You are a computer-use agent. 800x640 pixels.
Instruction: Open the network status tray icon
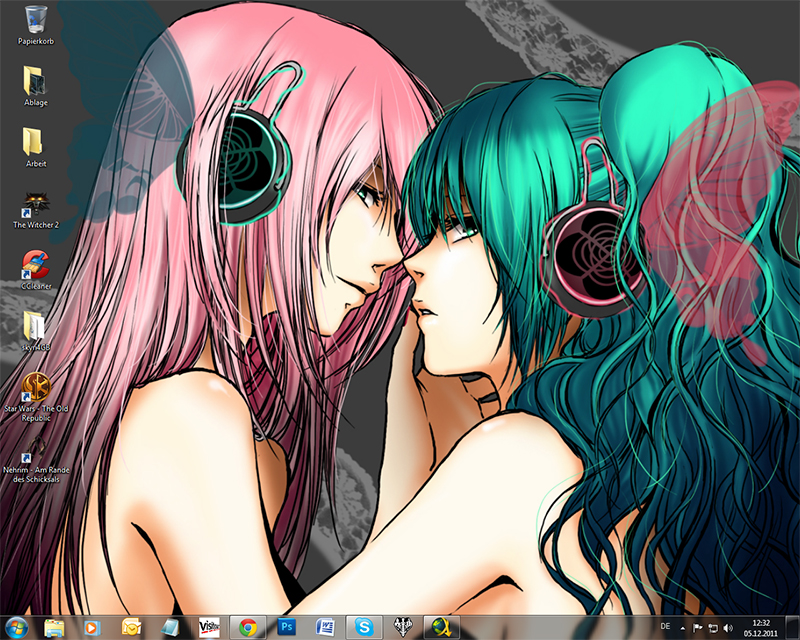click(x=713, y=628)
